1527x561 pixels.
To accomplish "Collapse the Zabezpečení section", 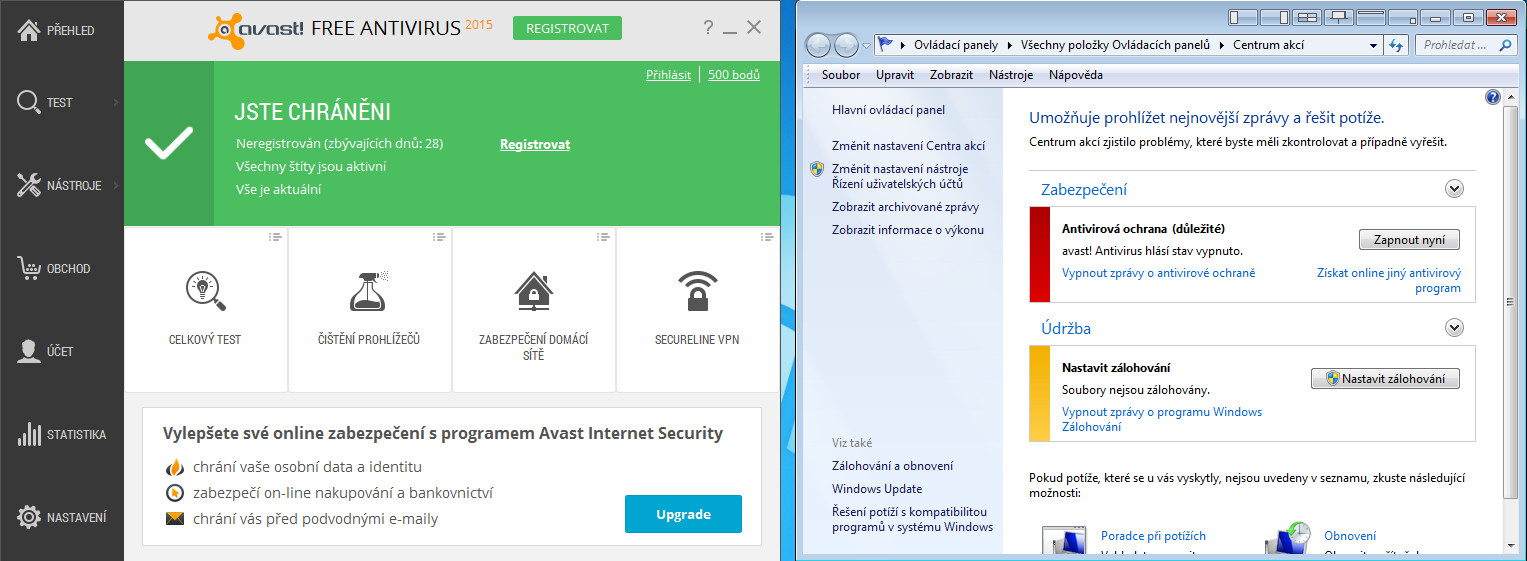I will pos(1454,189).
